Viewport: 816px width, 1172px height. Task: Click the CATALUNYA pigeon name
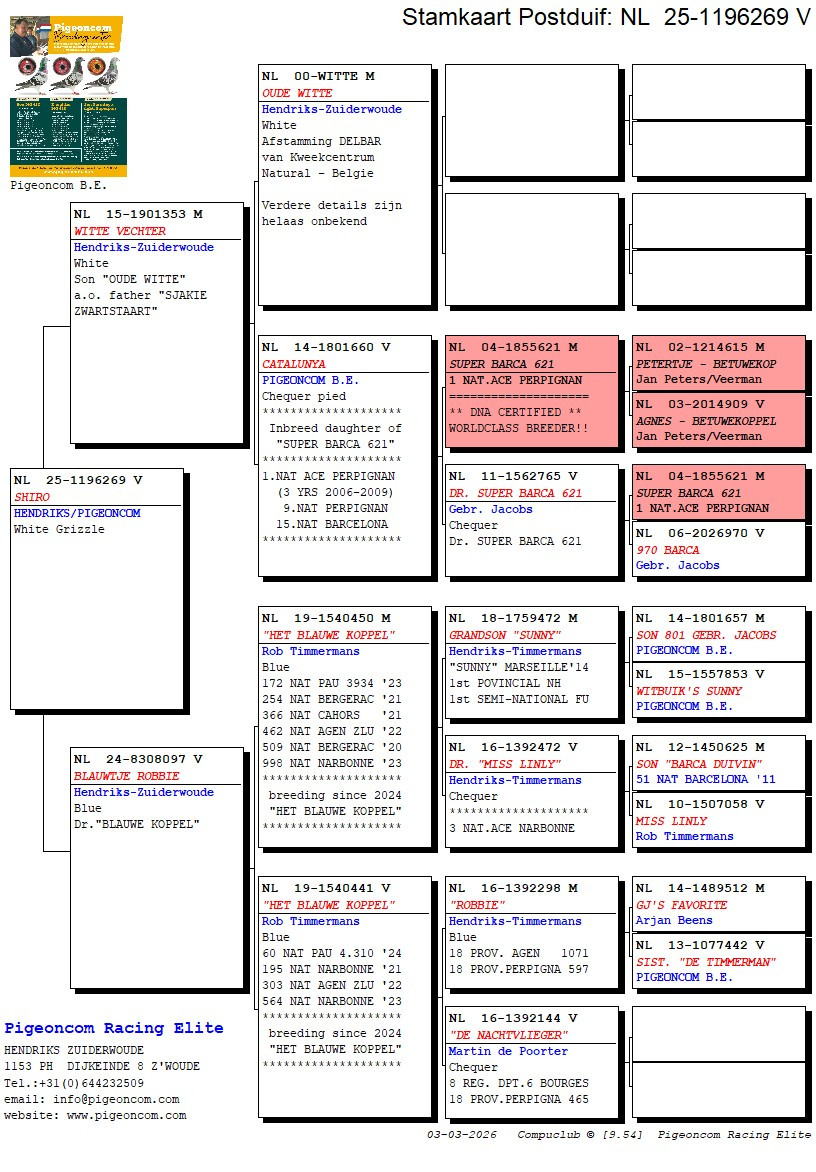click(293, 364)
